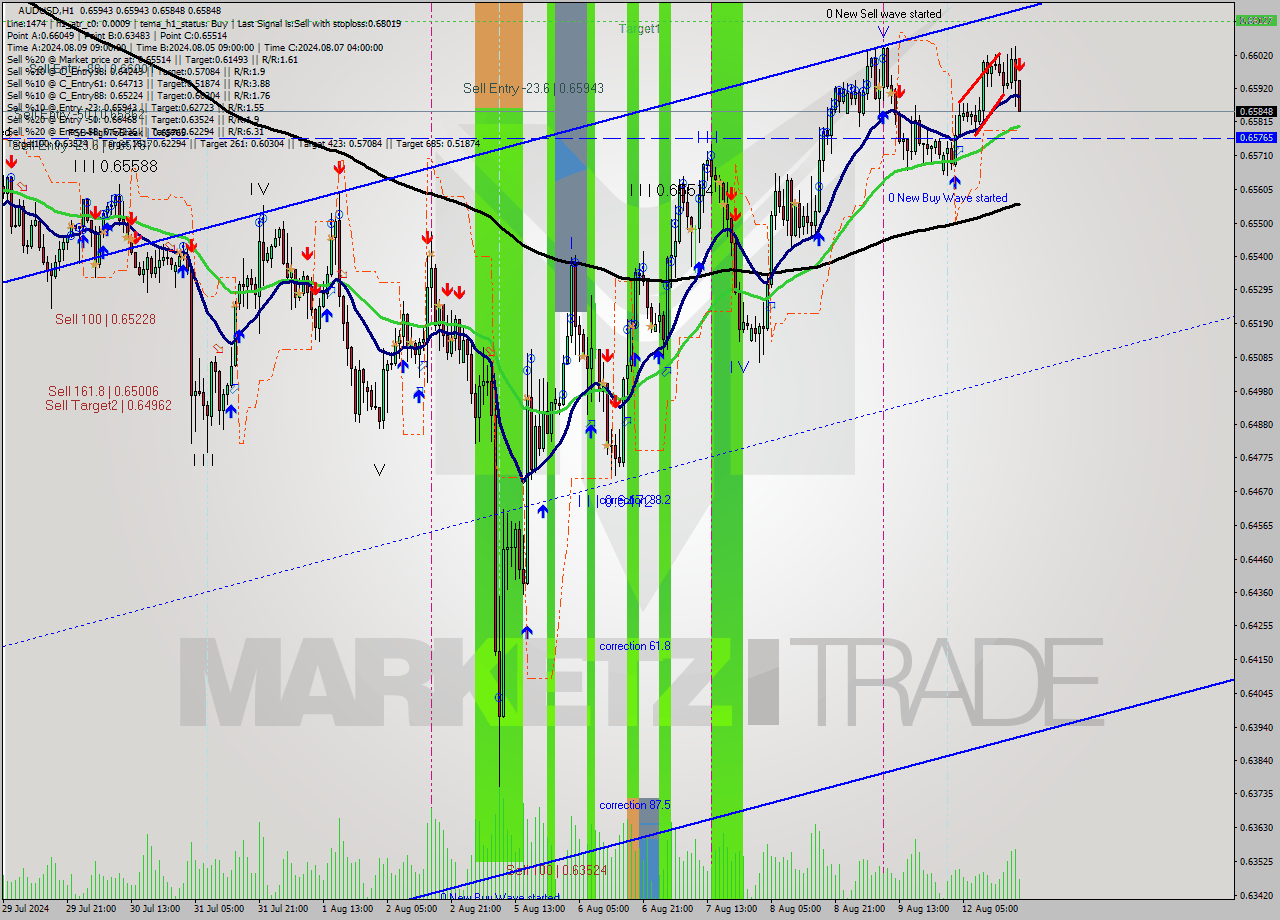The width and height of the screenshot is (1280, 920).
Task: Click the '29 Jul 2024' date label
Action: 26,909
